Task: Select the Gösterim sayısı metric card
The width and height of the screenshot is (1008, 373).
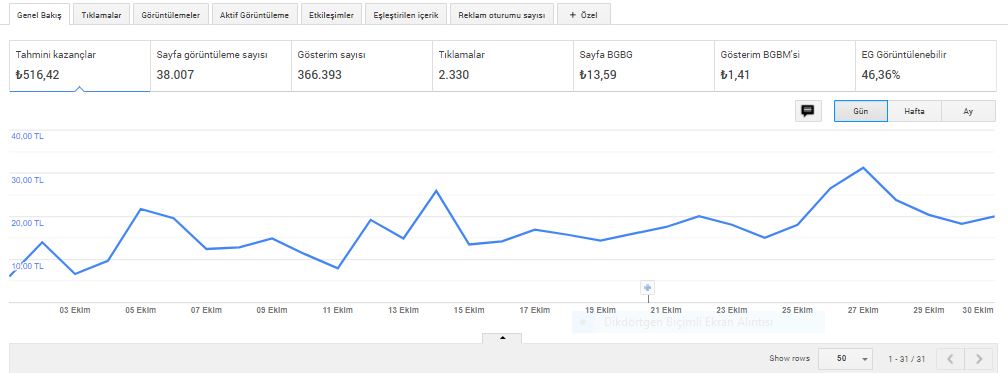Action: 362,66
